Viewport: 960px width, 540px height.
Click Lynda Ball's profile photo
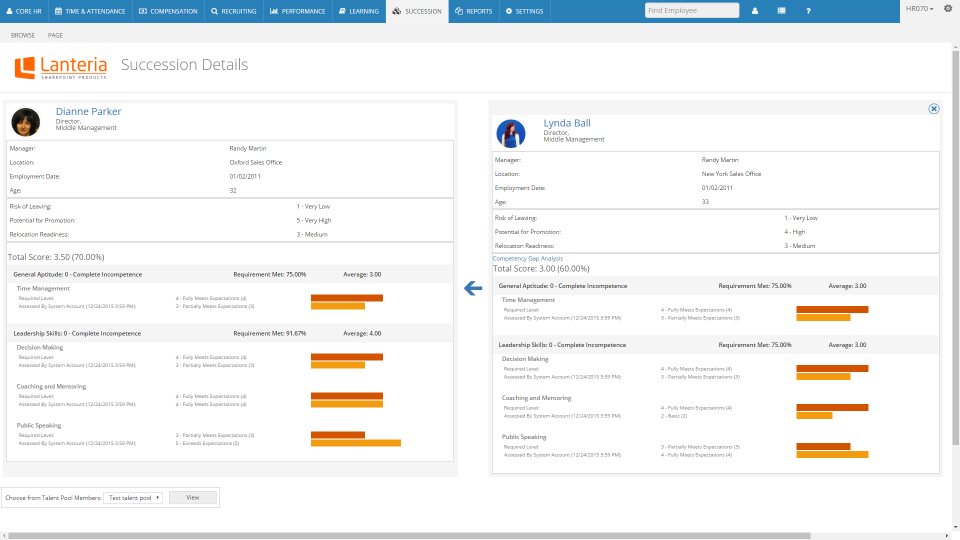tap(512, 133)
